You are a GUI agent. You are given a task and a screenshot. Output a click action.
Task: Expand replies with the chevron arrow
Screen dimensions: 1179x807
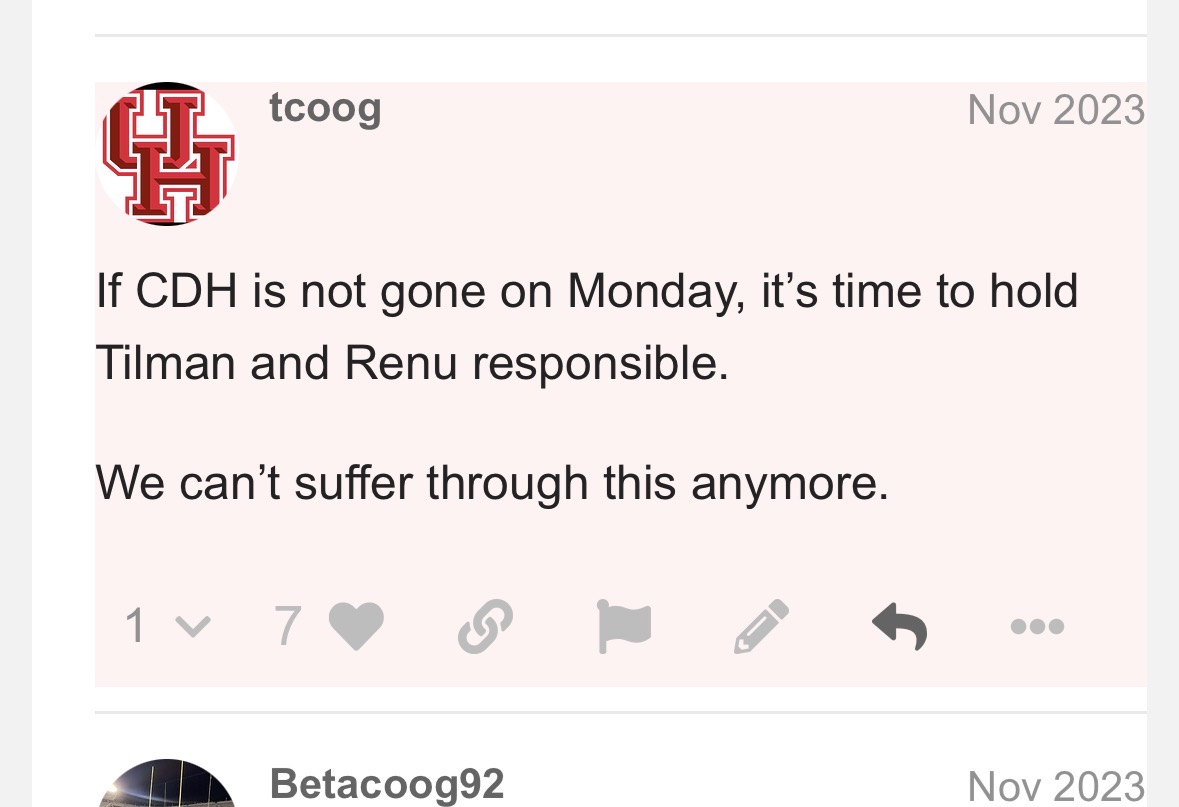(x=193, y=627)
